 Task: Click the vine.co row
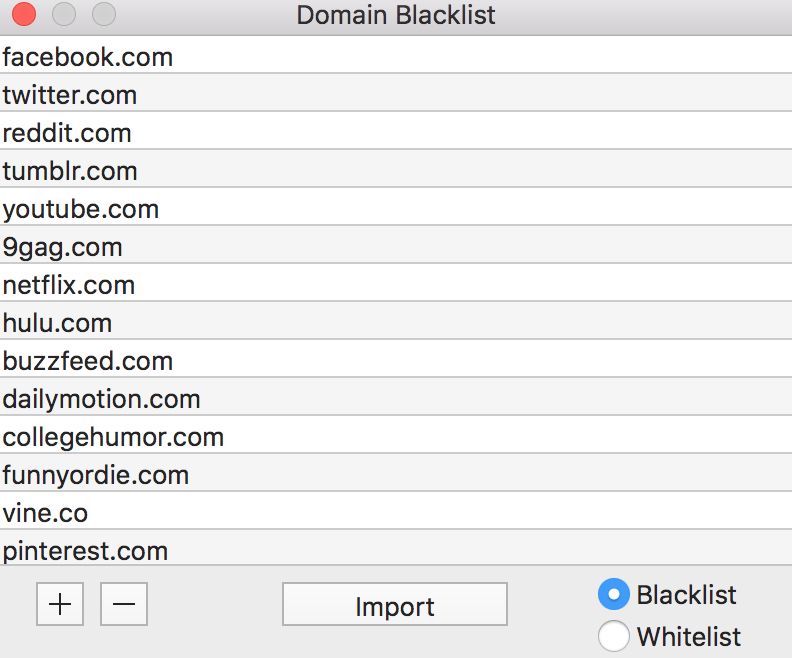45,513
